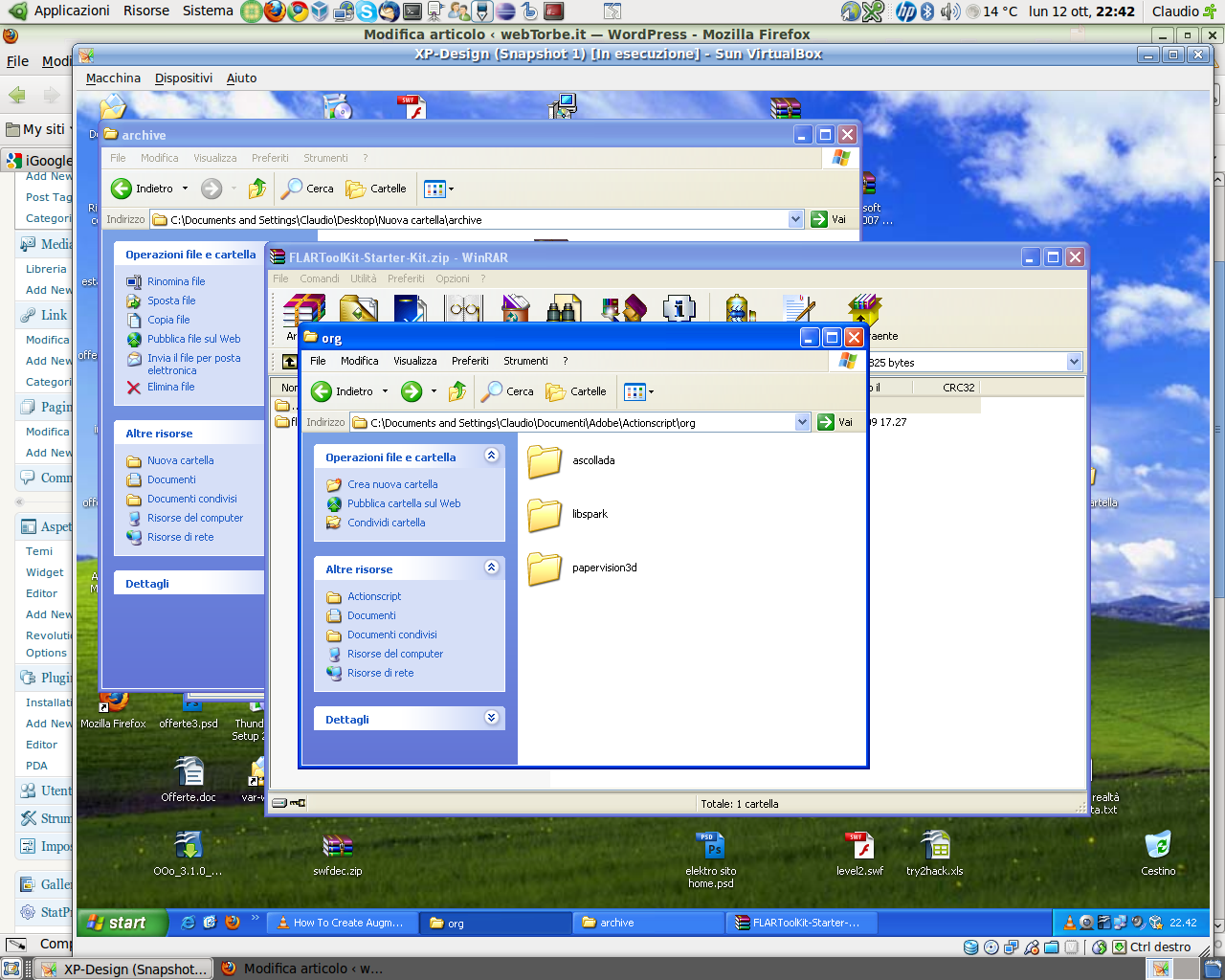Go up one folder level in org window
1225x980 pixels.
pos(457,390)
